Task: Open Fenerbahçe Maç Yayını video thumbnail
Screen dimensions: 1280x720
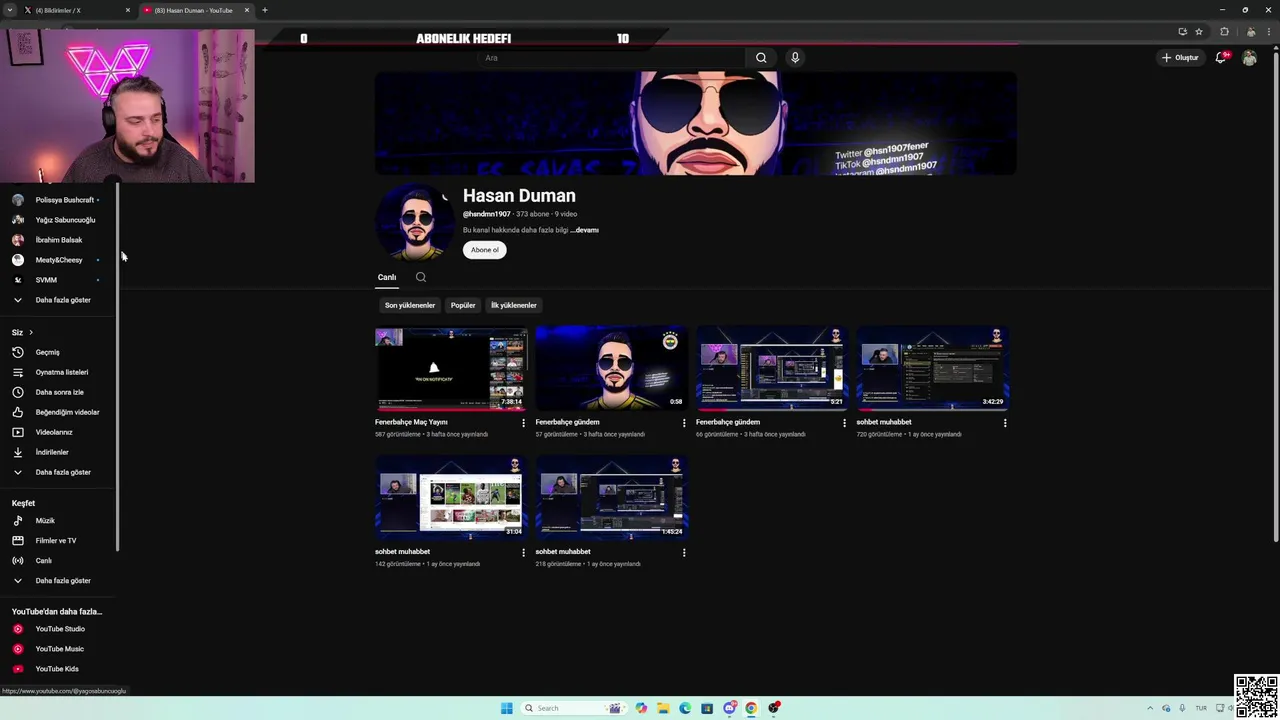Action: 451,368
